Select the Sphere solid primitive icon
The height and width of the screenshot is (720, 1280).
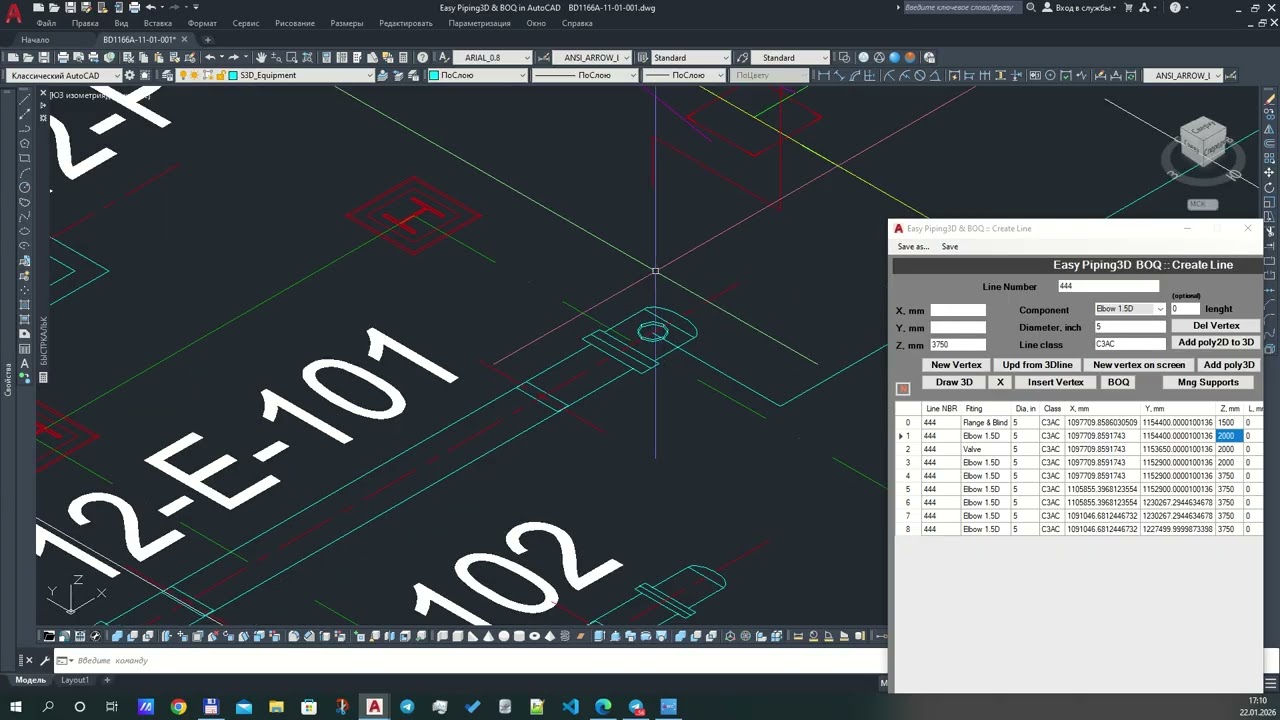pos(504,636)
